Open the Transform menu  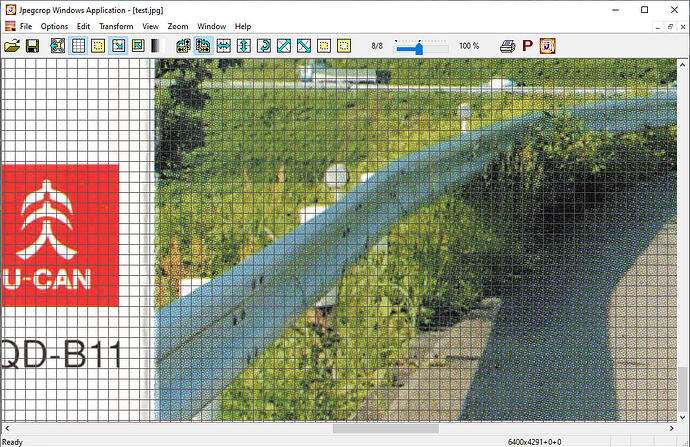tap(116, 26)
